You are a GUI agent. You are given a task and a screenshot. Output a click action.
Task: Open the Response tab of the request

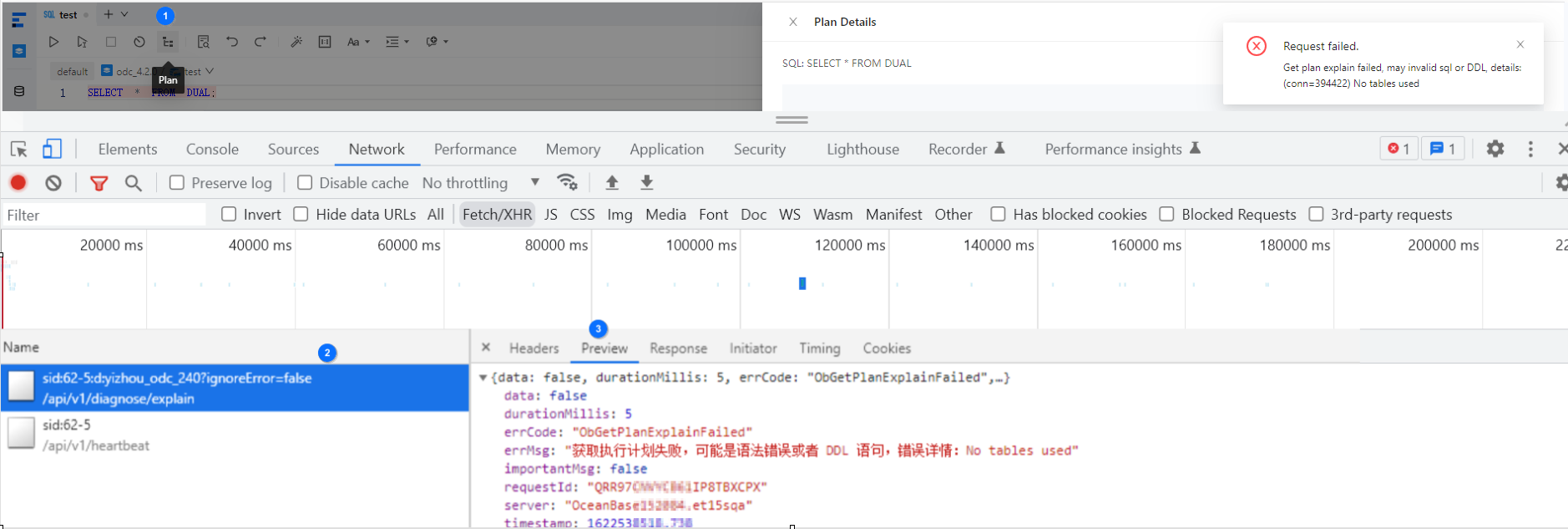point(678,348)
